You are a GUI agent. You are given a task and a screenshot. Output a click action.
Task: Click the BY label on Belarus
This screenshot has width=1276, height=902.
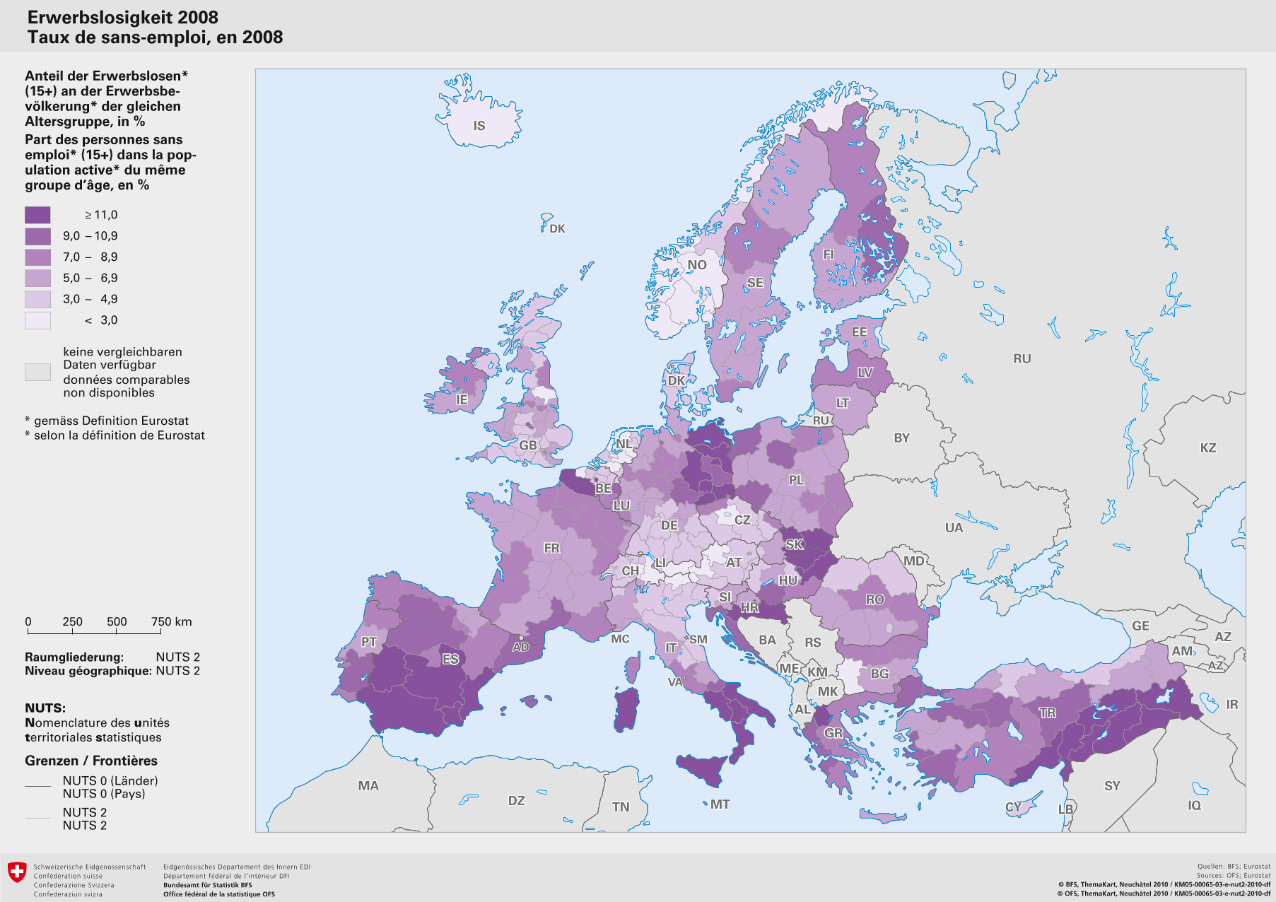click(x=902, y=438)
